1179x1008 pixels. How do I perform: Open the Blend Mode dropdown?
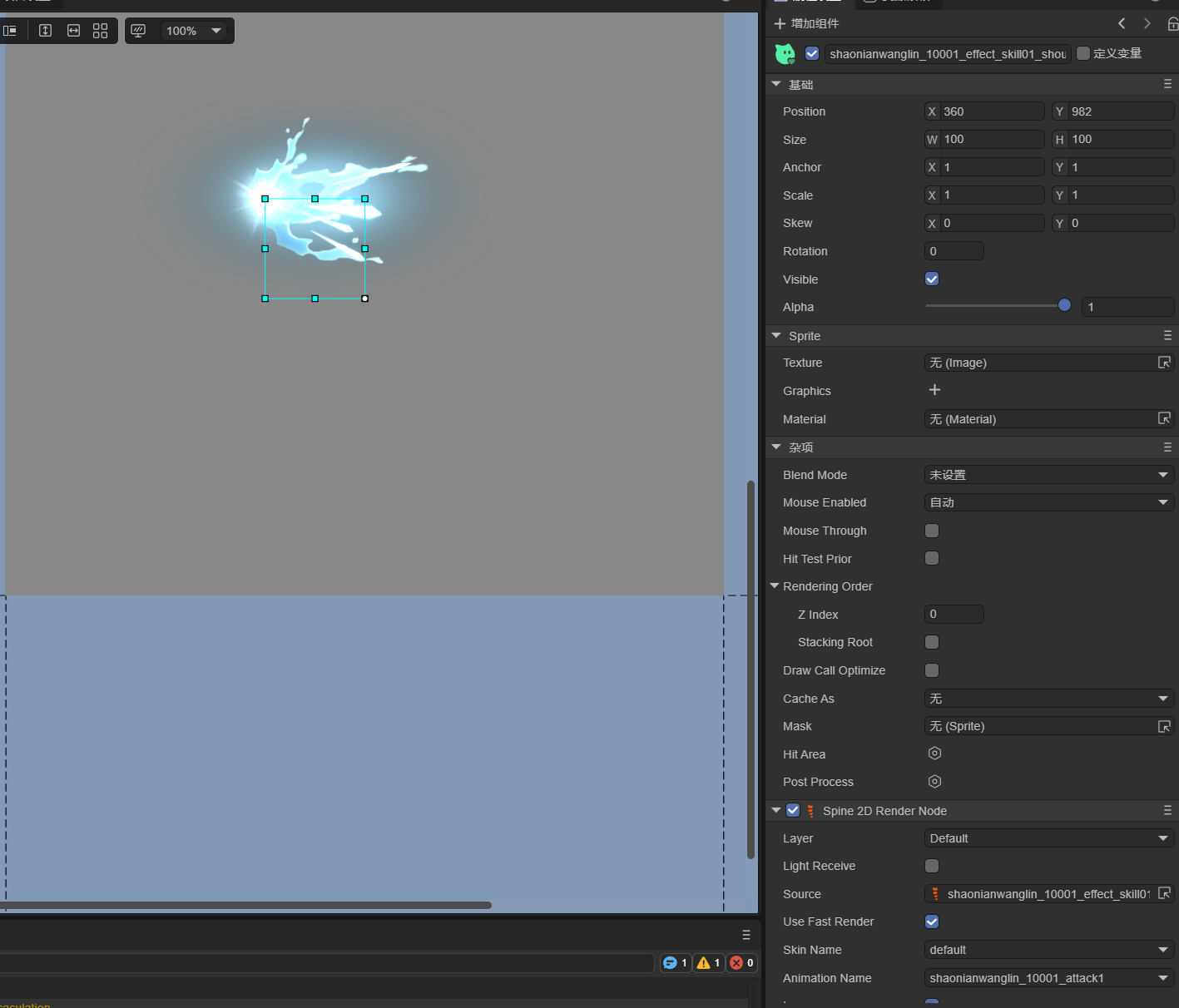tap(1048, 475)
